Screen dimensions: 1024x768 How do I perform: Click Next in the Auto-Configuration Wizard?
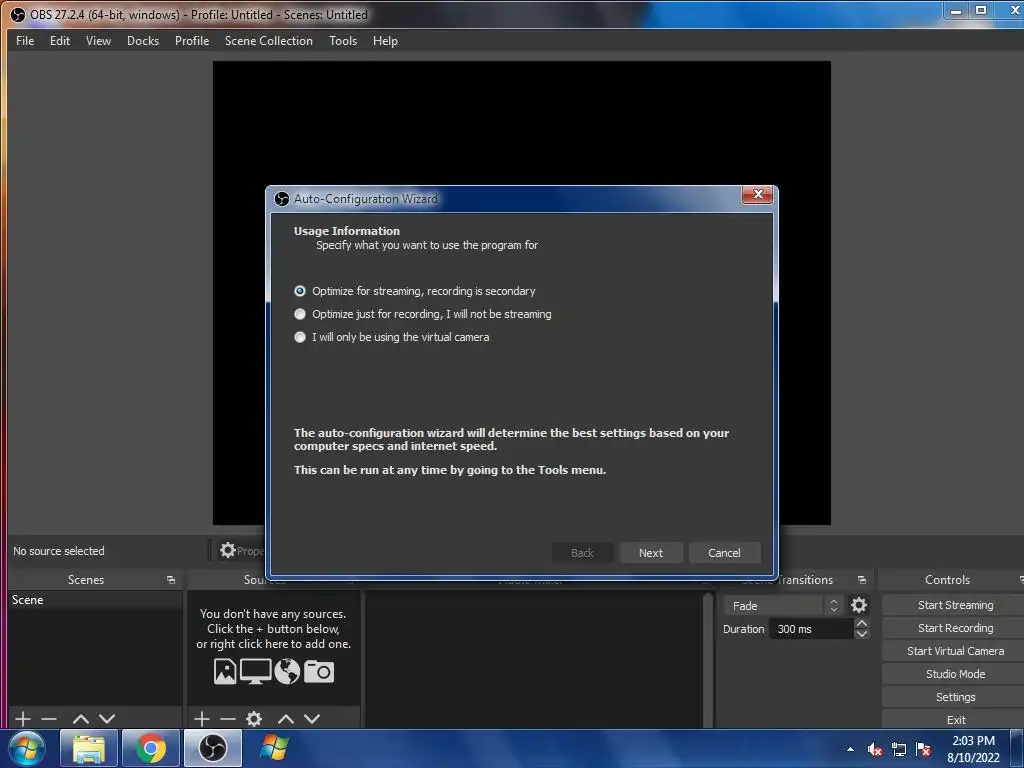650,552
